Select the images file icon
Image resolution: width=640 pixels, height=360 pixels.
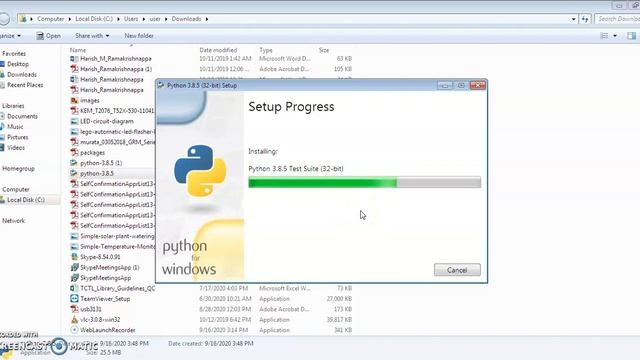point(74,100)
